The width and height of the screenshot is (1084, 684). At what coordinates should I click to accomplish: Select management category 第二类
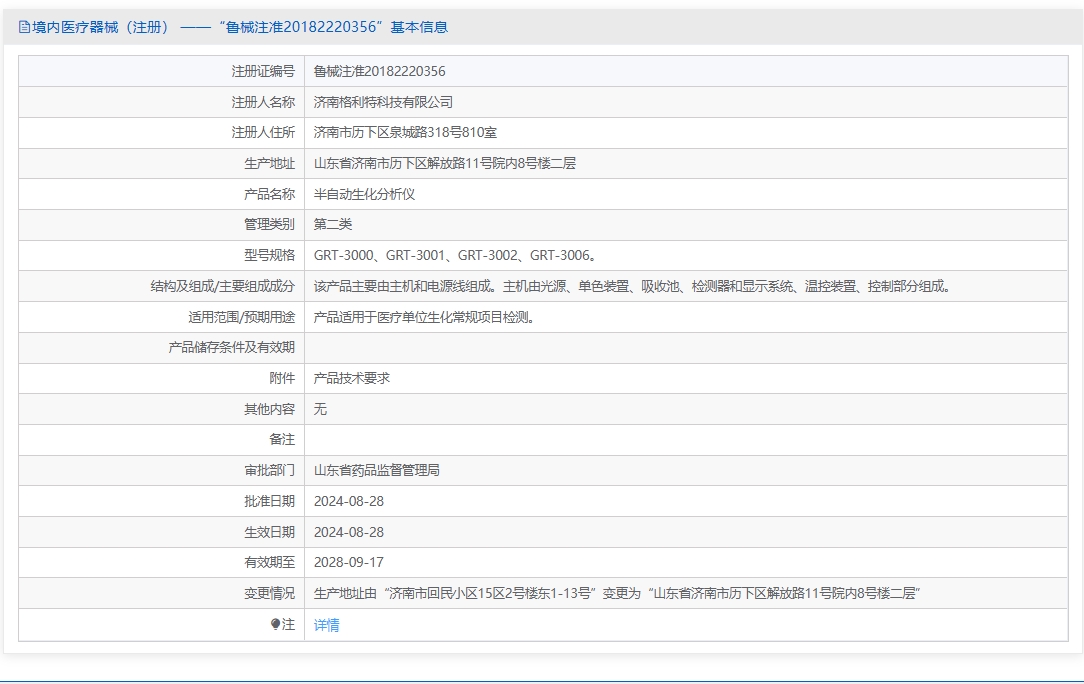coord(333,224)
